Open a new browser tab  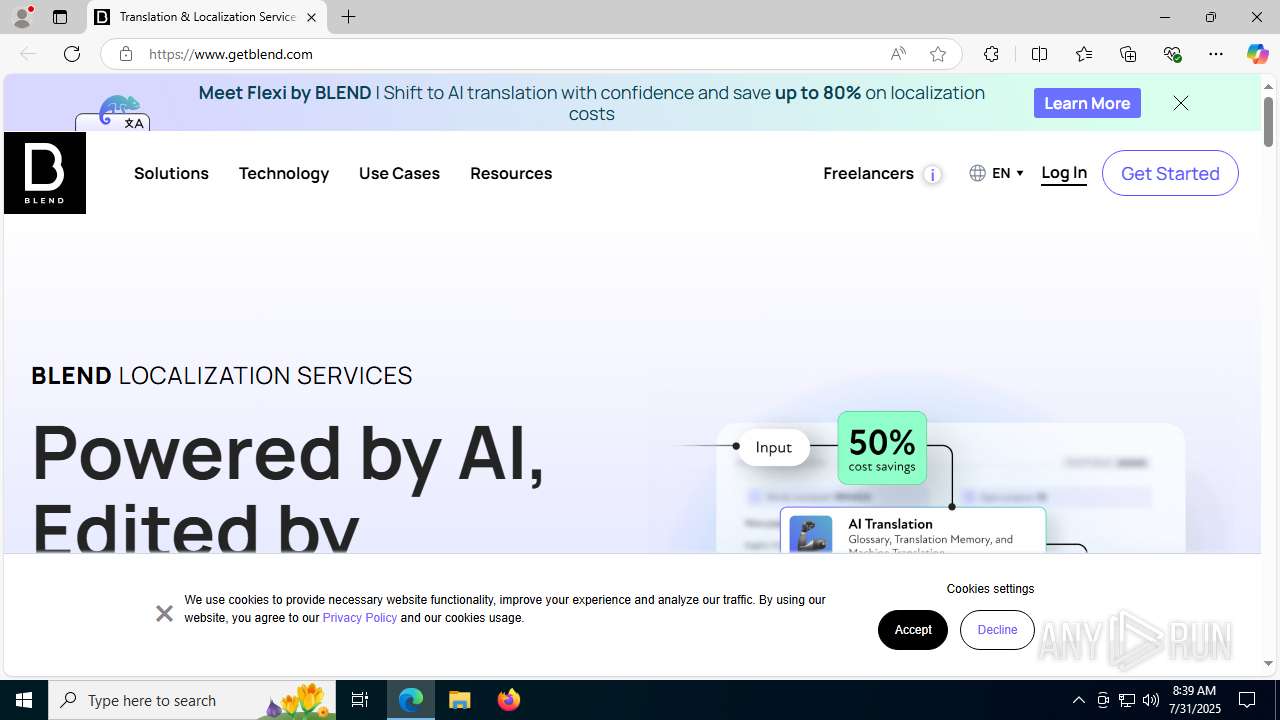[x=348, y=17]
